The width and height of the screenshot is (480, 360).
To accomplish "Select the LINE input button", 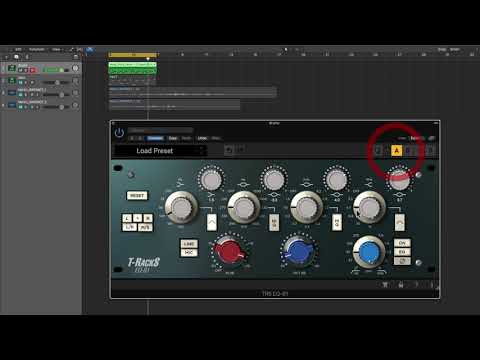I will point(189,244).
